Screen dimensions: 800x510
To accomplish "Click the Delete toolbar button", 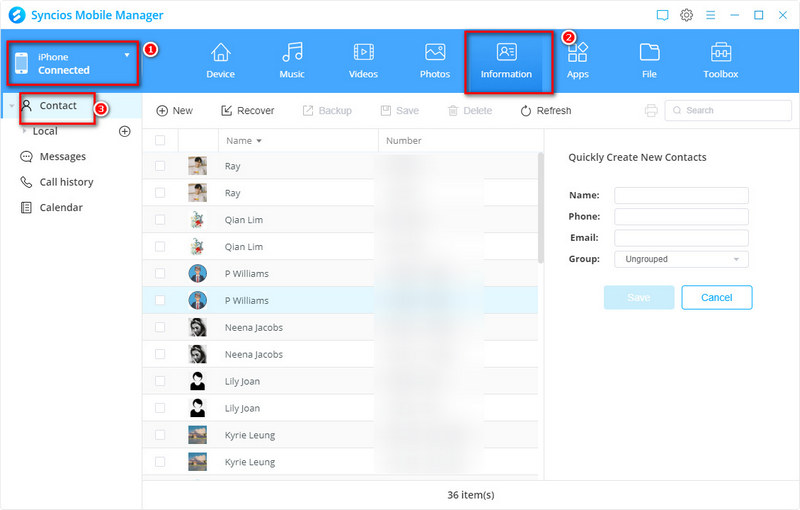I will (x=470, y=111).
